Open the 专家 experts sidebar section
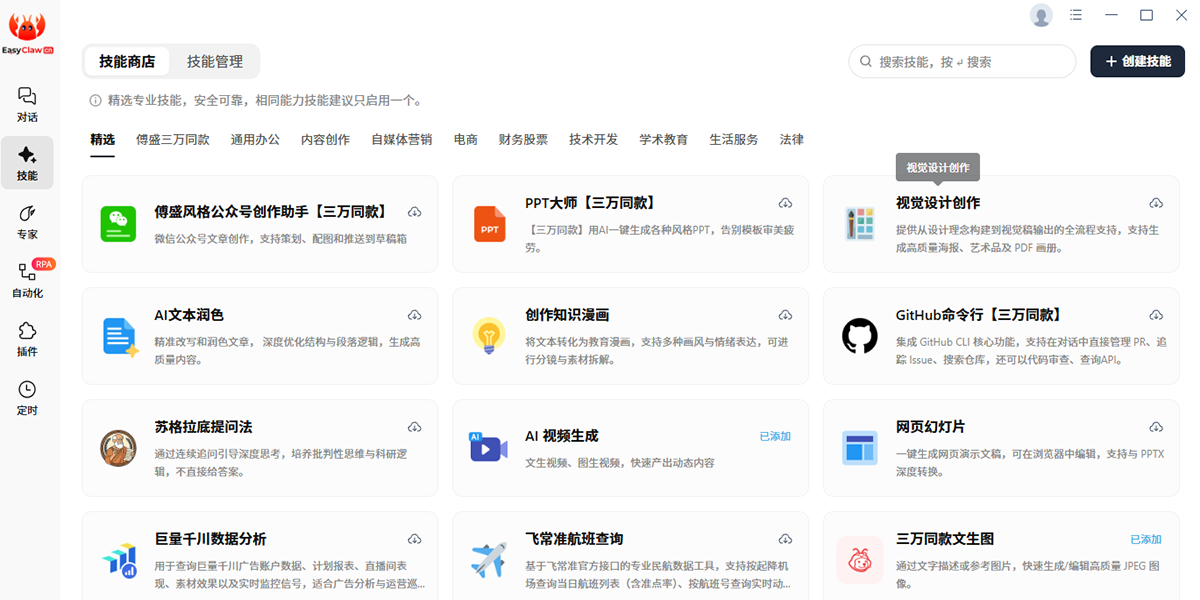Viewport: 1200px width, 600px height. click(27, 222)
